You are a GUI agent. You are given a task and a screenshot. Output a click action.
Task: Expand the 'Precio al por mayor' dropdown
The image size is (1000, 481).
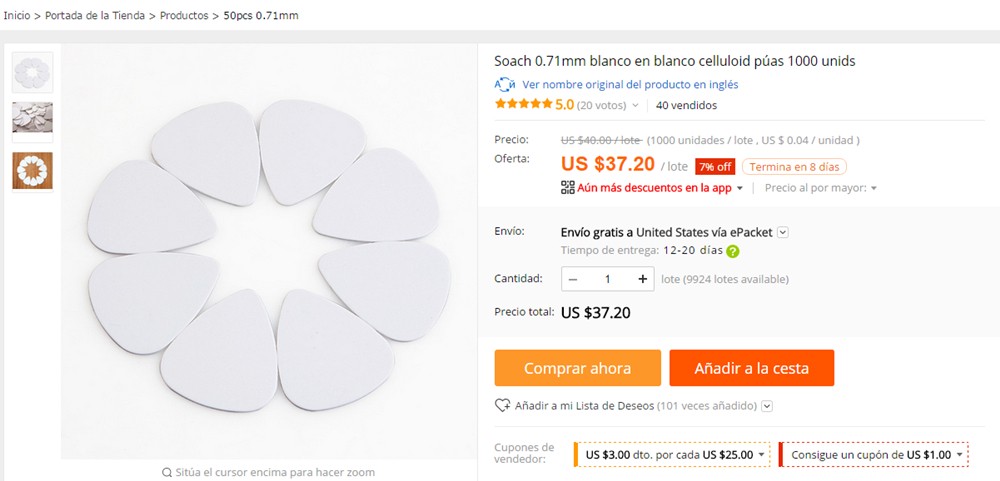(873, 188)
